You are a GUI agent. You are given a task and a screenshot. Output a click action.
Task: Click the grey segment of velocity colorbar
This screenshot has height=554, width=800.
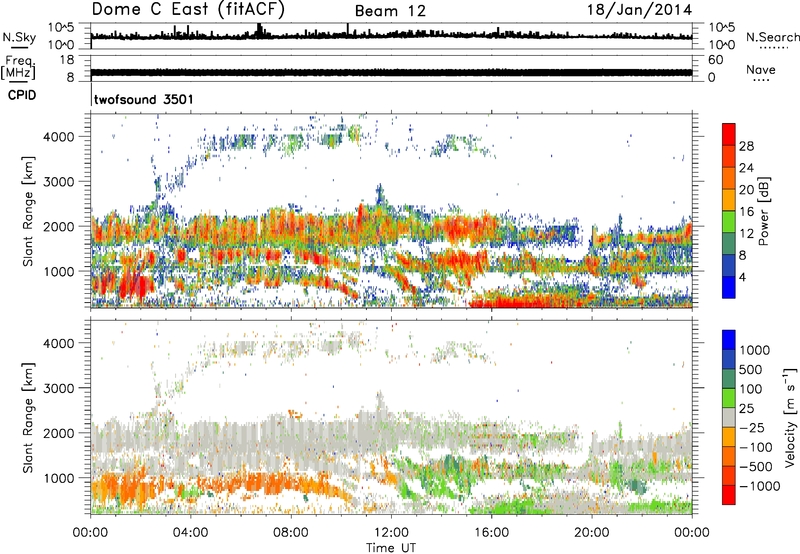click(729, 417)
